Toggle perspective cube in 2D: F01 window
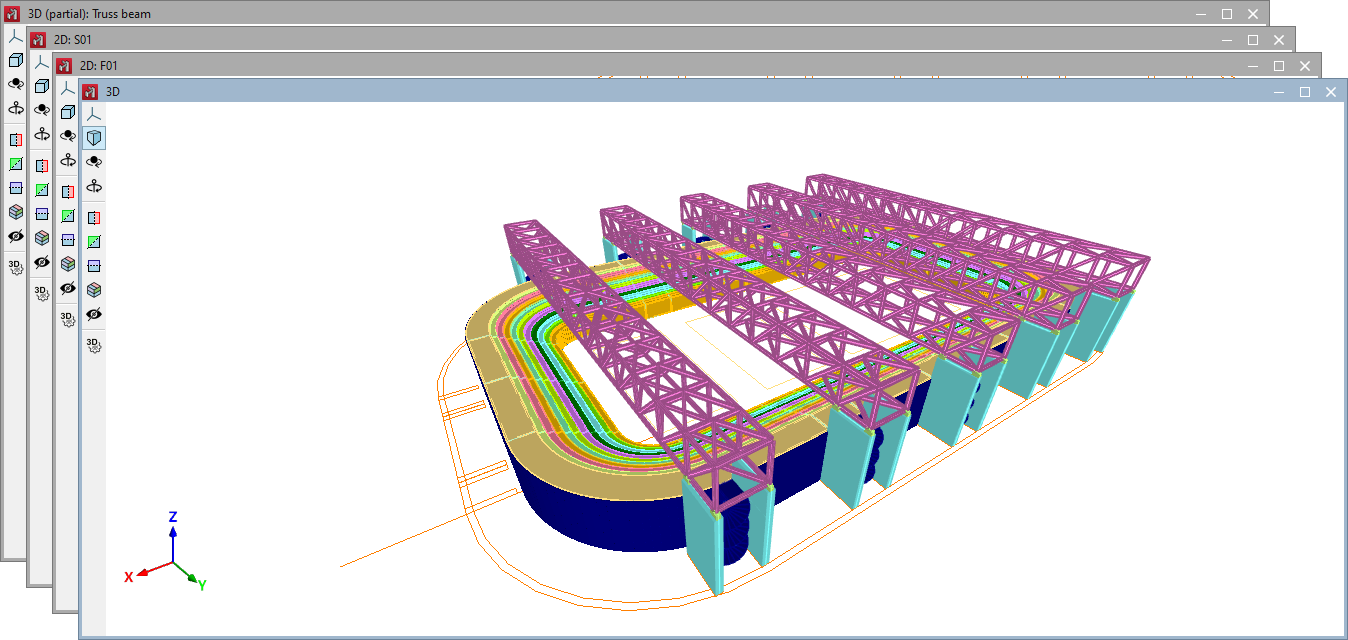Screen dimensions: 1348x640 point(68,111)
